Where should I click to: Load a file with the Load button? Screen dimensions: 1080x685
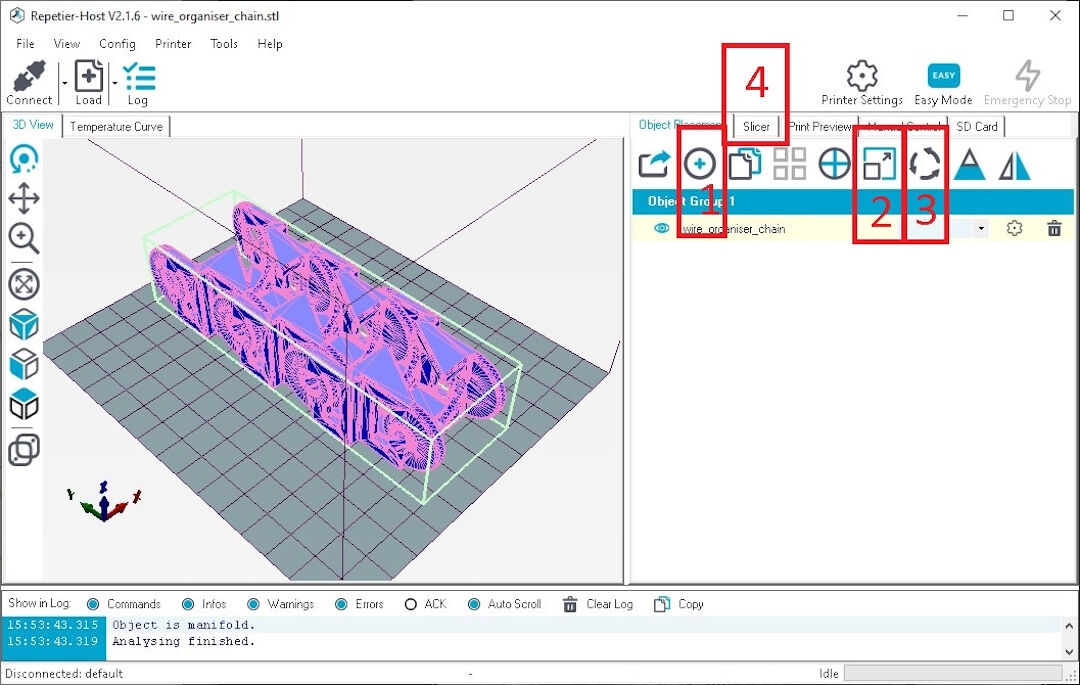point(89,83)
